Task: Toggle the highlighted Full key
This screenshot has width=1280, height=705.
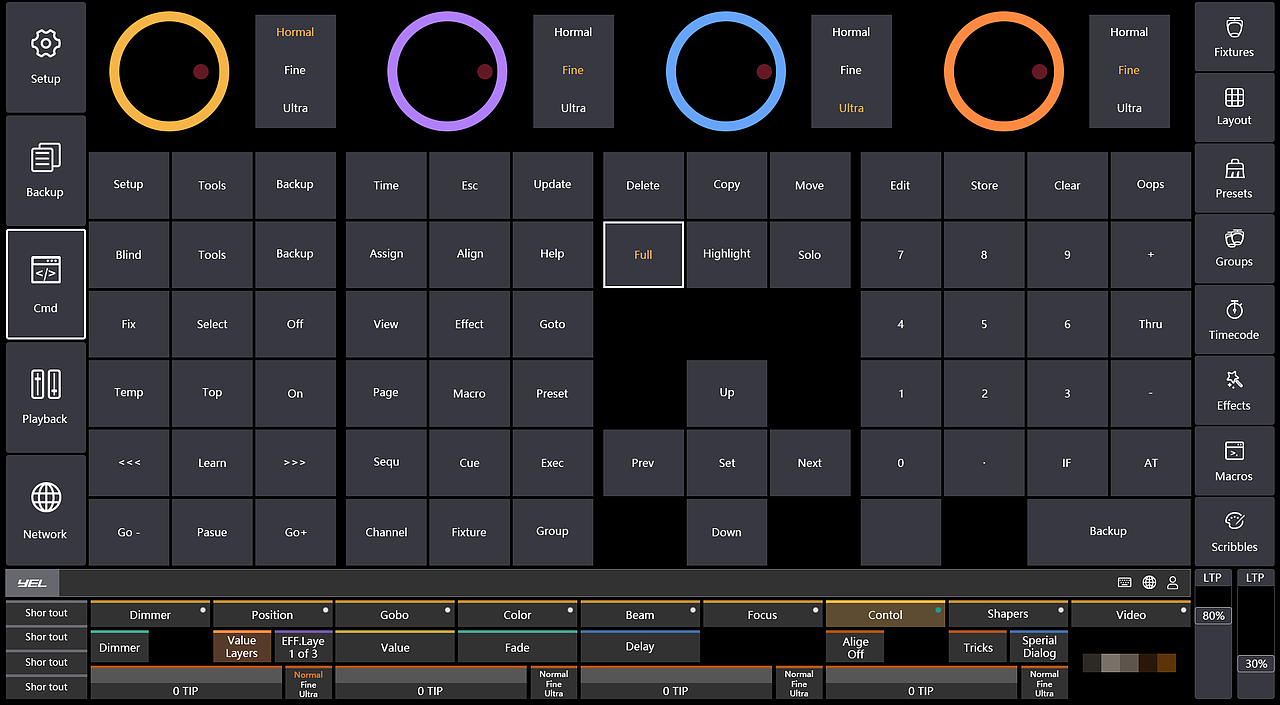Action: coord(643,255)
